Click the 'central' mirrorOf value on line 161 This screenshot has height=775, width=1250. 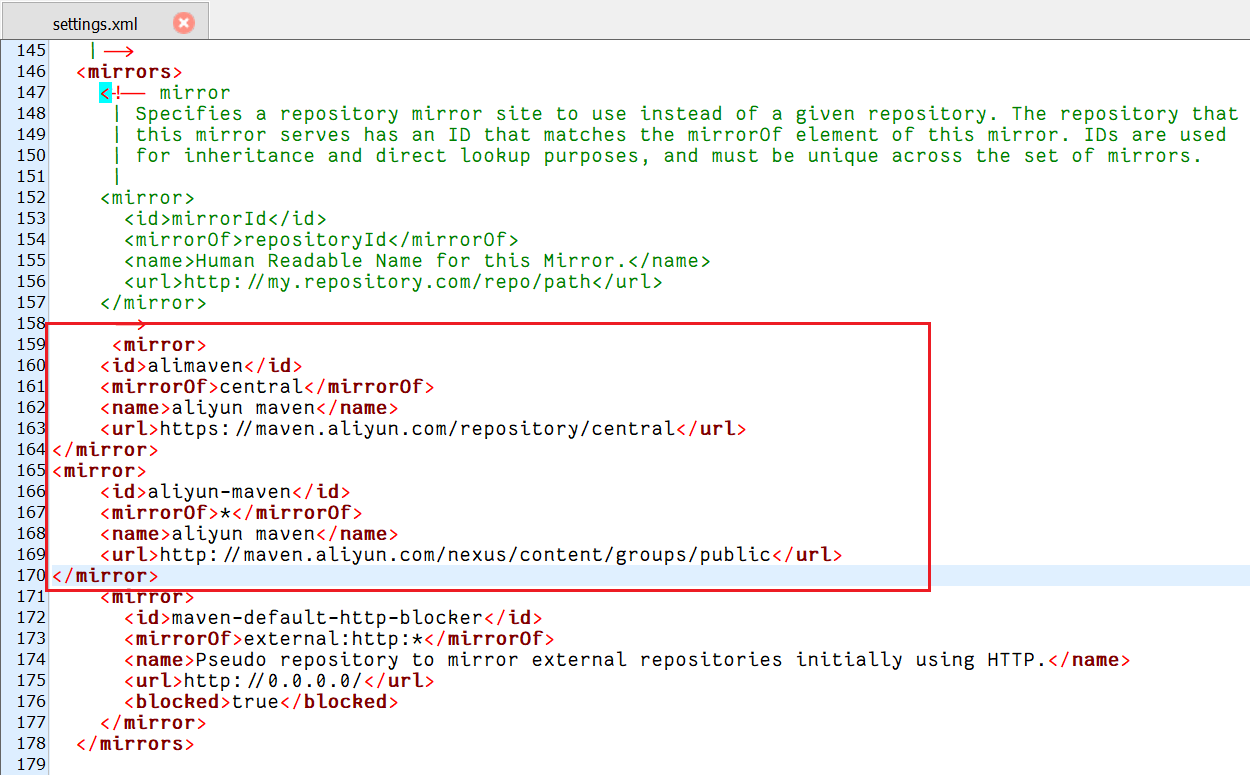[x=262, y=386]
